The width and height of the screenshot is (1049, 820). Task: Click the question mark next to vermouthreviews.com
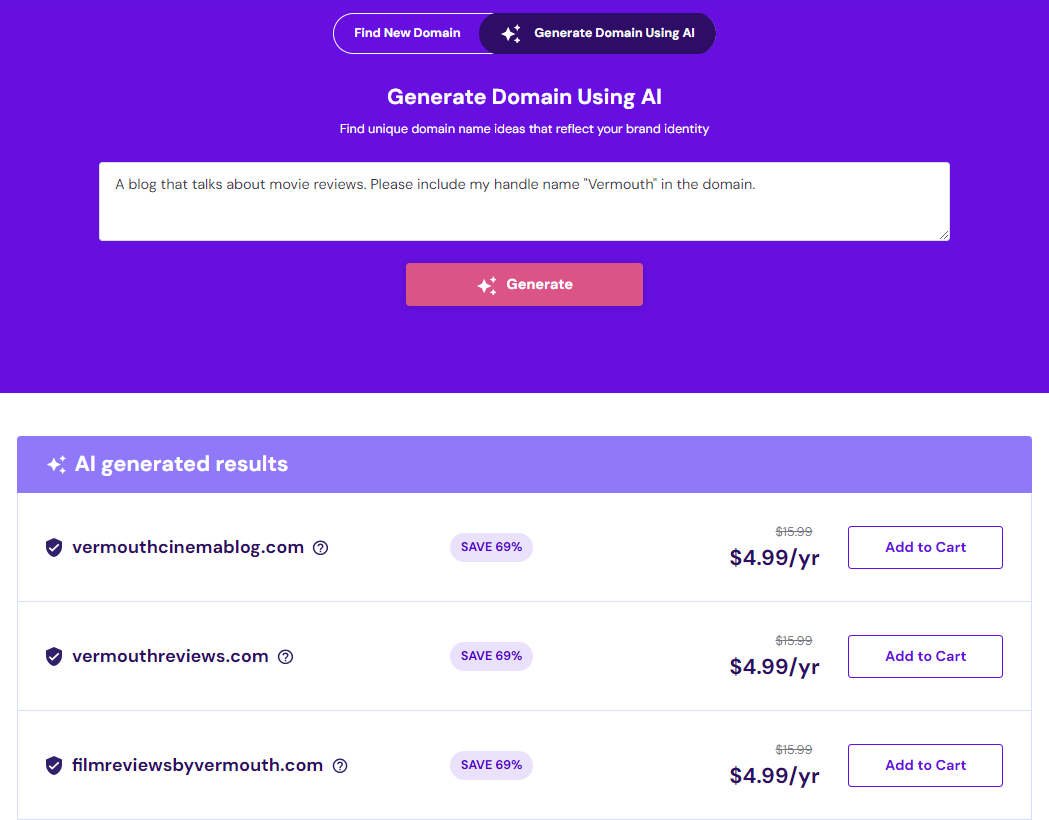coord(285,657)
